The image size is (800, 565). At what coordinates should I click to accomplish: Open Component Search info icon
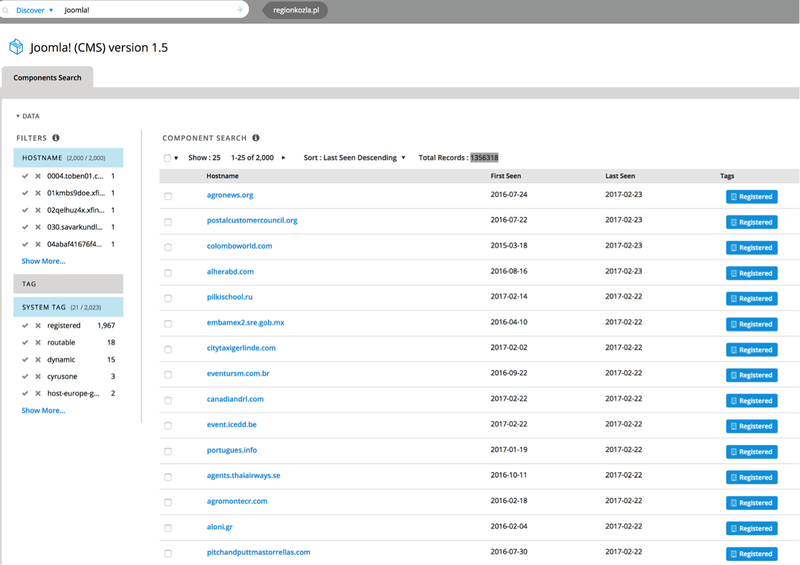point(256,138)
